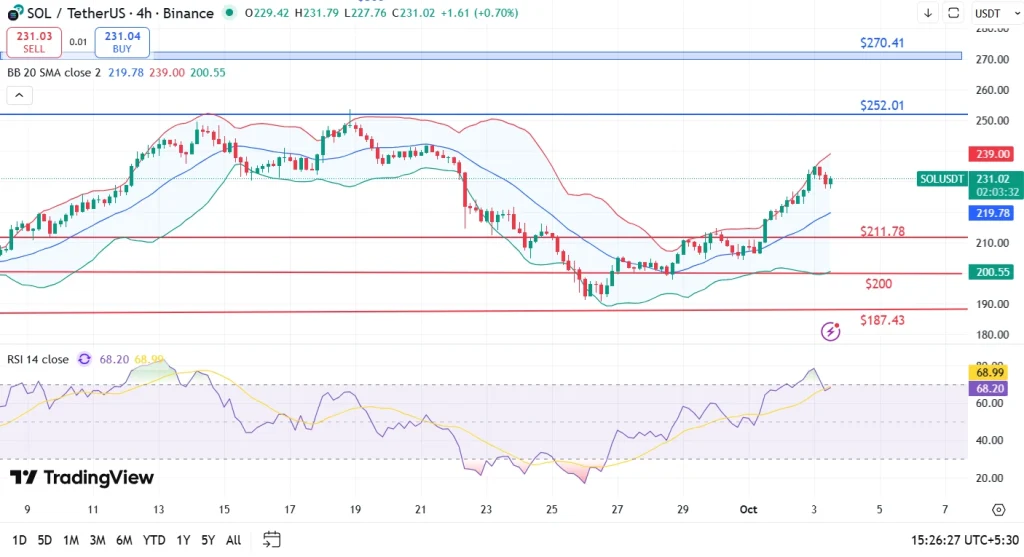This screenshot has height=557, width=1024.
Task: Click the fullscreen frame icon near USDT
Action: pyautogui.click(x=953, y=13)
